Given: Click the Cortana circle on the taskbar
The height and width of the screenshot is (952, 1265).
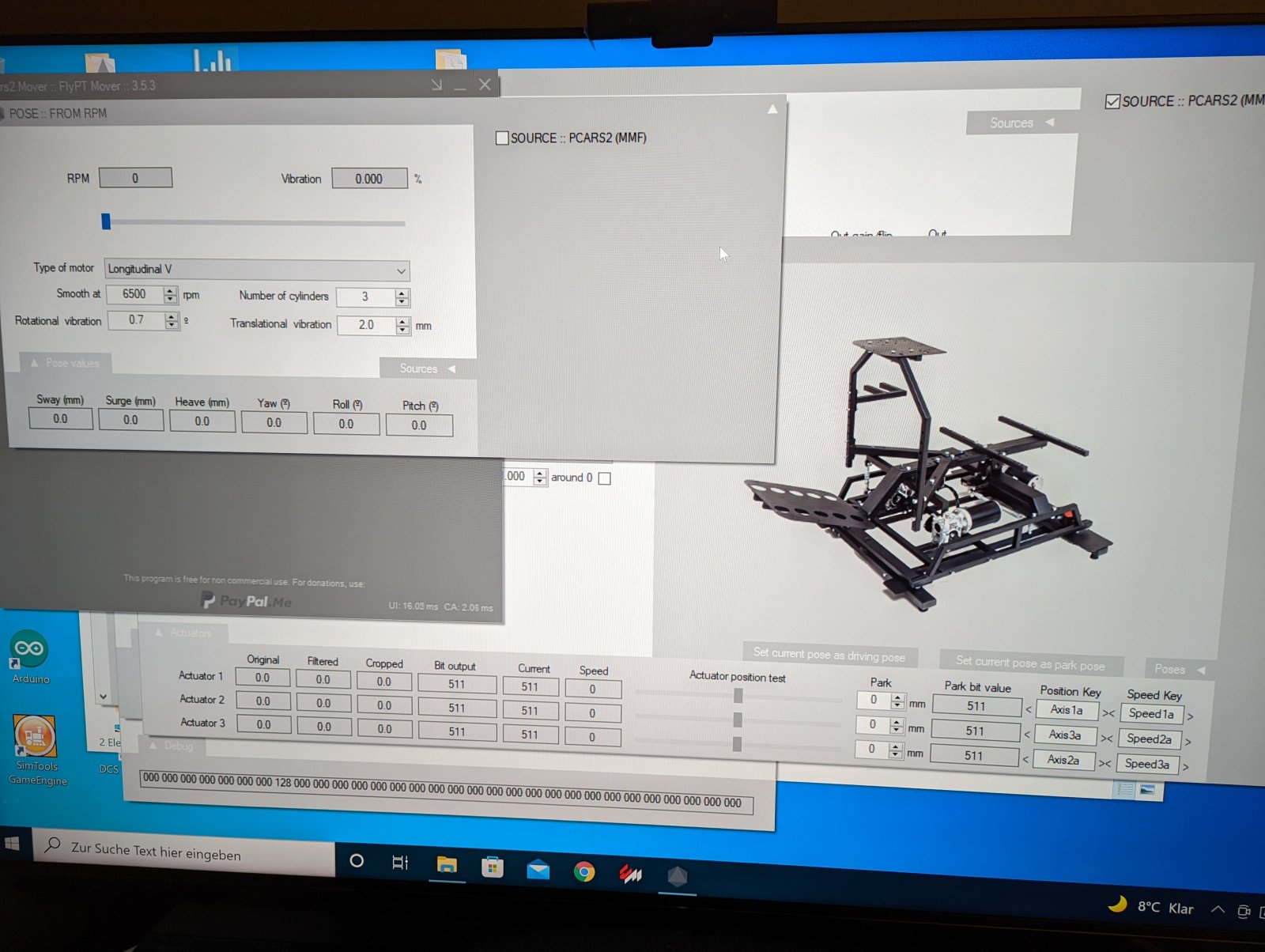Looking at the screenshot, I should tap(357, 860).
